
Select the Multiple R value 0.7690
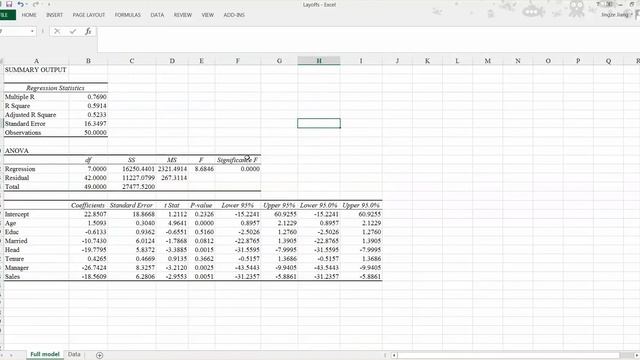point(88,97)
